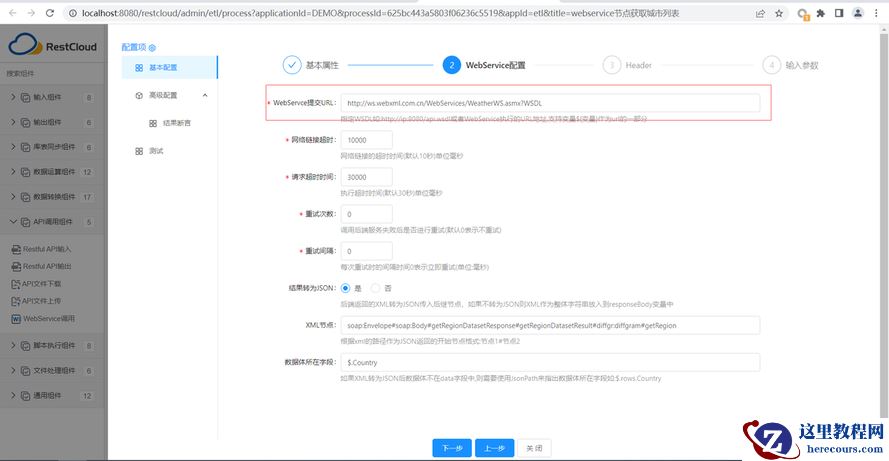The width and height of the screenshot is (889, 461).
Task: Click the 重试次数 input field
Action: [x=366, y=214]
